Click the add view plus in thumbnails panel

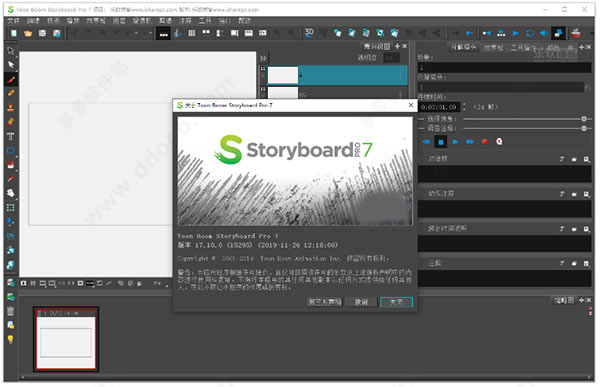click(x=582, y=300)
